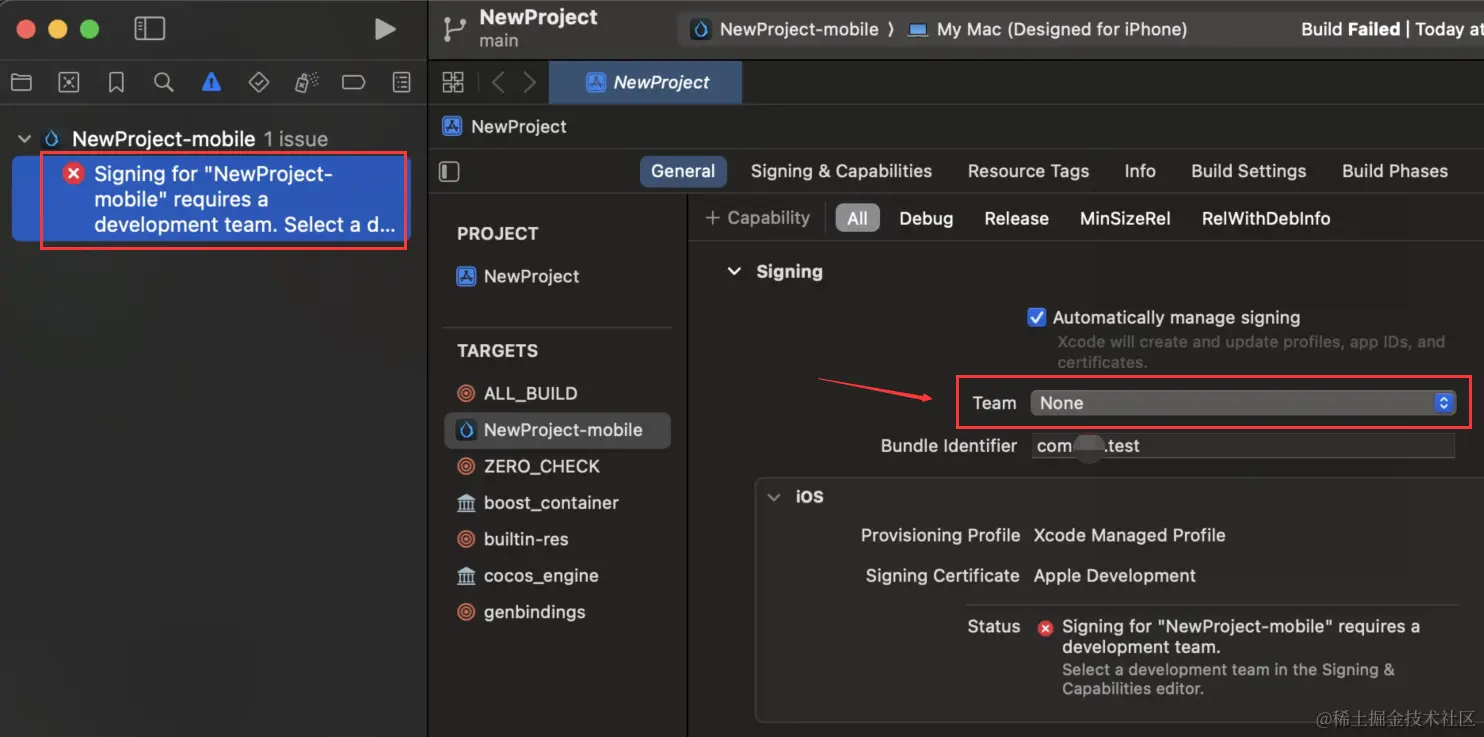The height and width of the screenshot is (737, 1484).
Task: Click the main branch label
Action: click(x=498, y=41)
